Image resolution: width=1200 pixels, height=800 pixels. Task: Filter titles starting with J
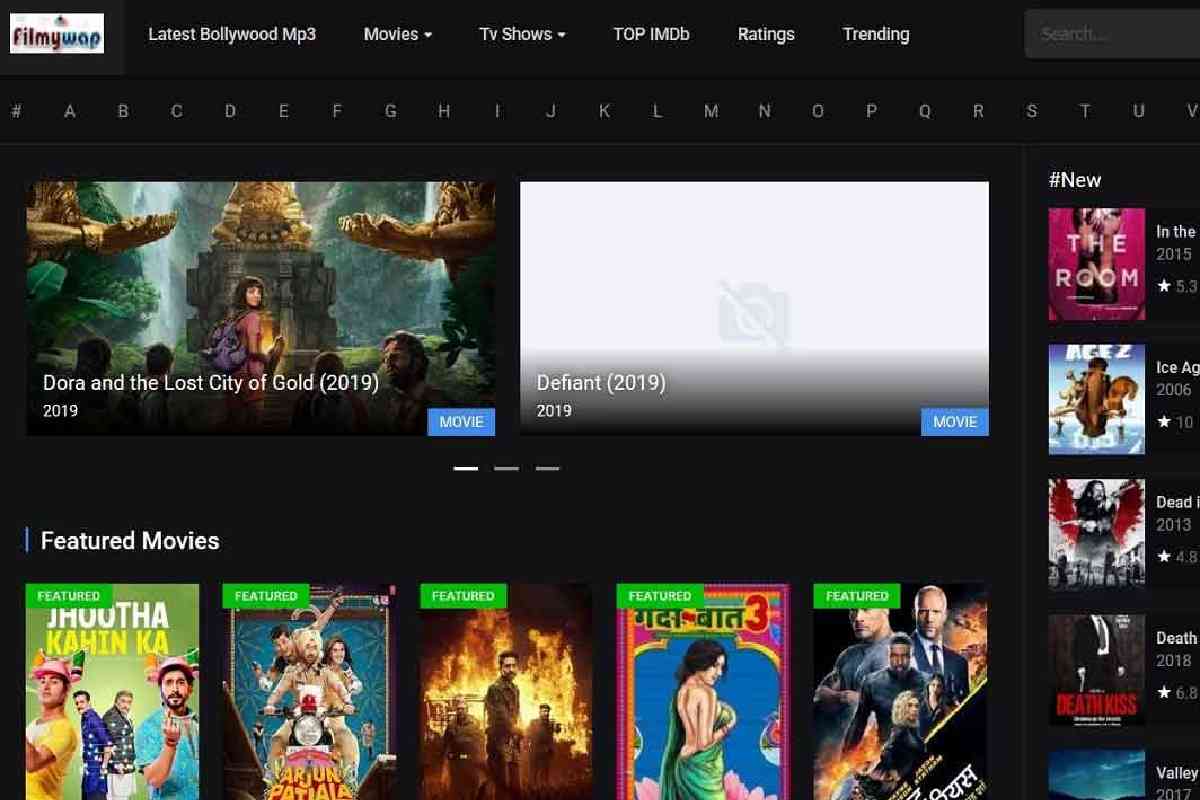(x=551, y=111)
